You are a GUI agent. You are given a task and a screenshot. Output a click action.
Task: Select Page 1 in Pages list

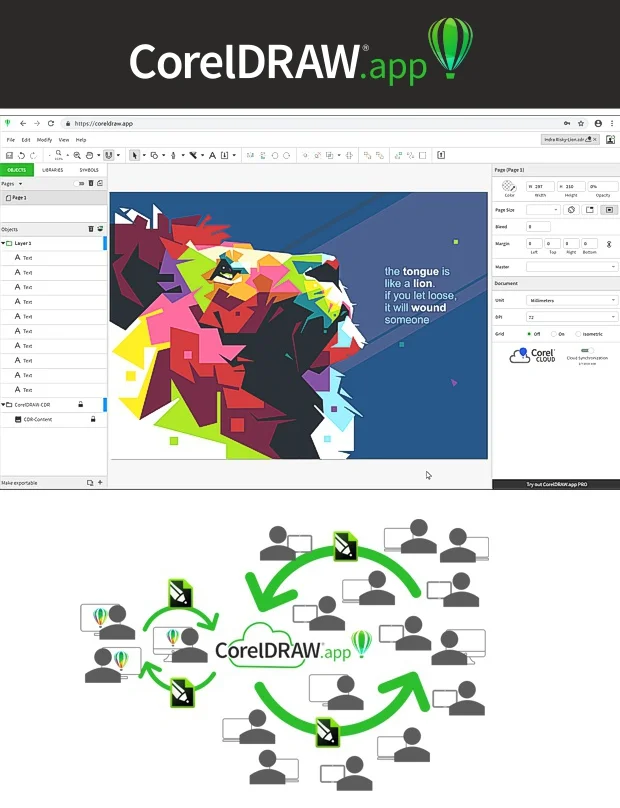tap(54, 198)
